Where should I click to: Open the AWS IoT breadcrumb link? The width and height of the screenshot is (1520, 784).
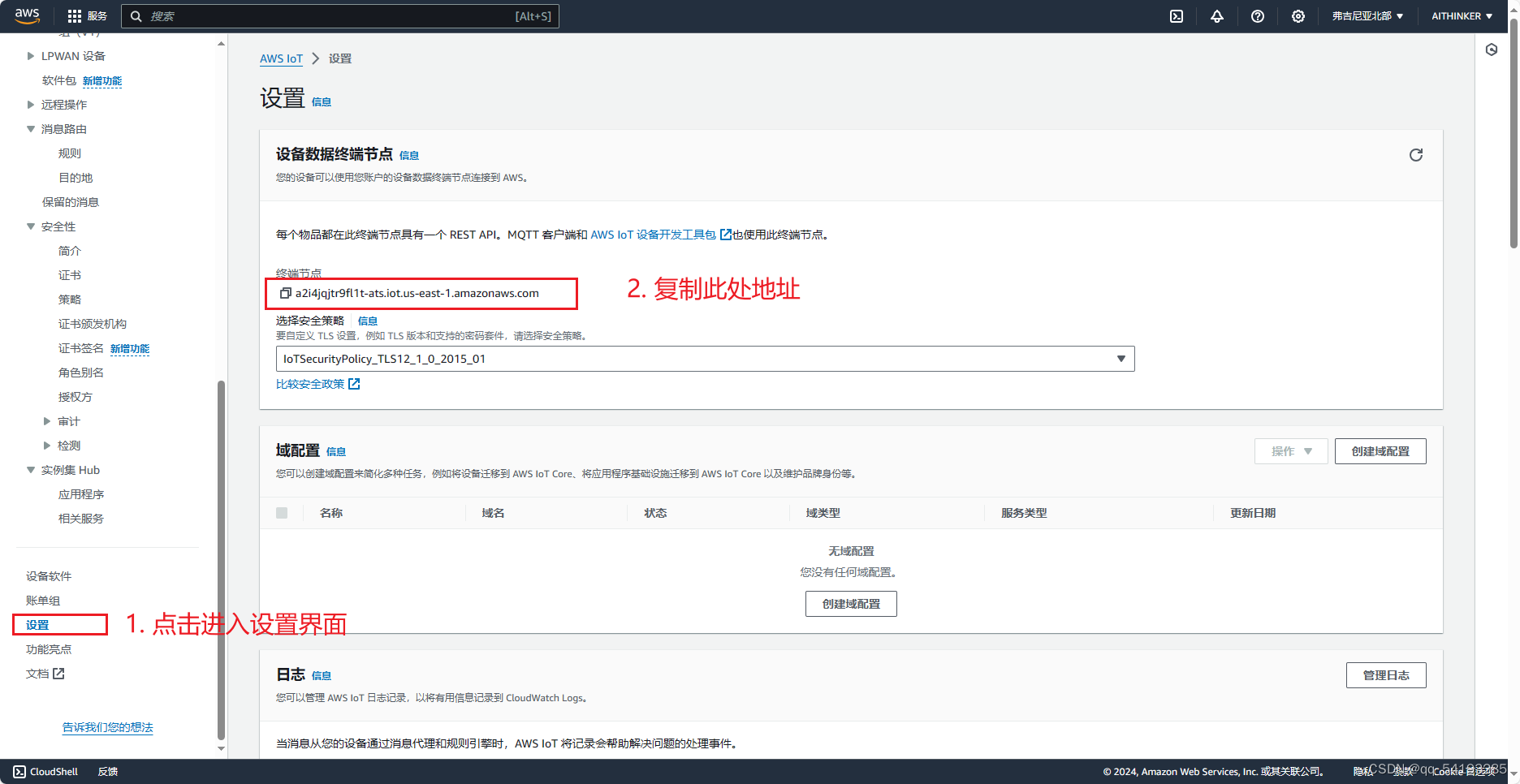tap(281, 58)
